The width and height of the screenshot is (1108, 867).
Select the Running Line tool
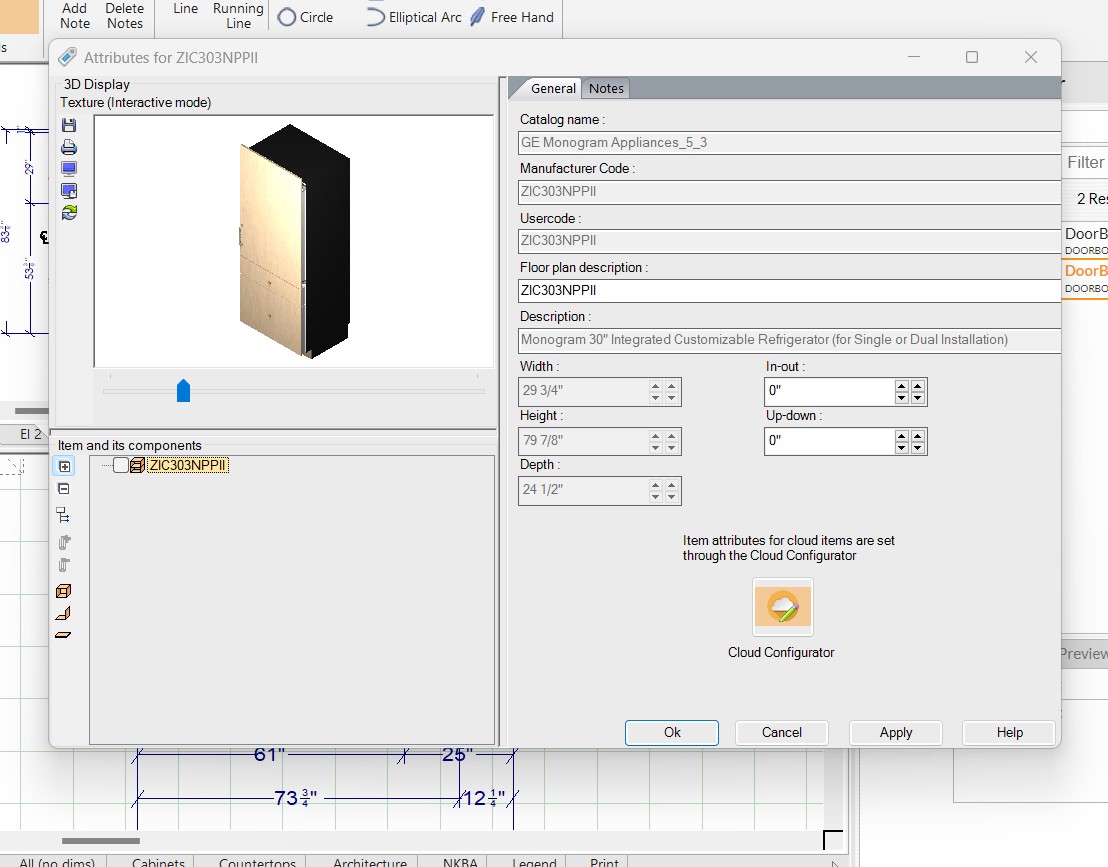(x=238, y=16)
